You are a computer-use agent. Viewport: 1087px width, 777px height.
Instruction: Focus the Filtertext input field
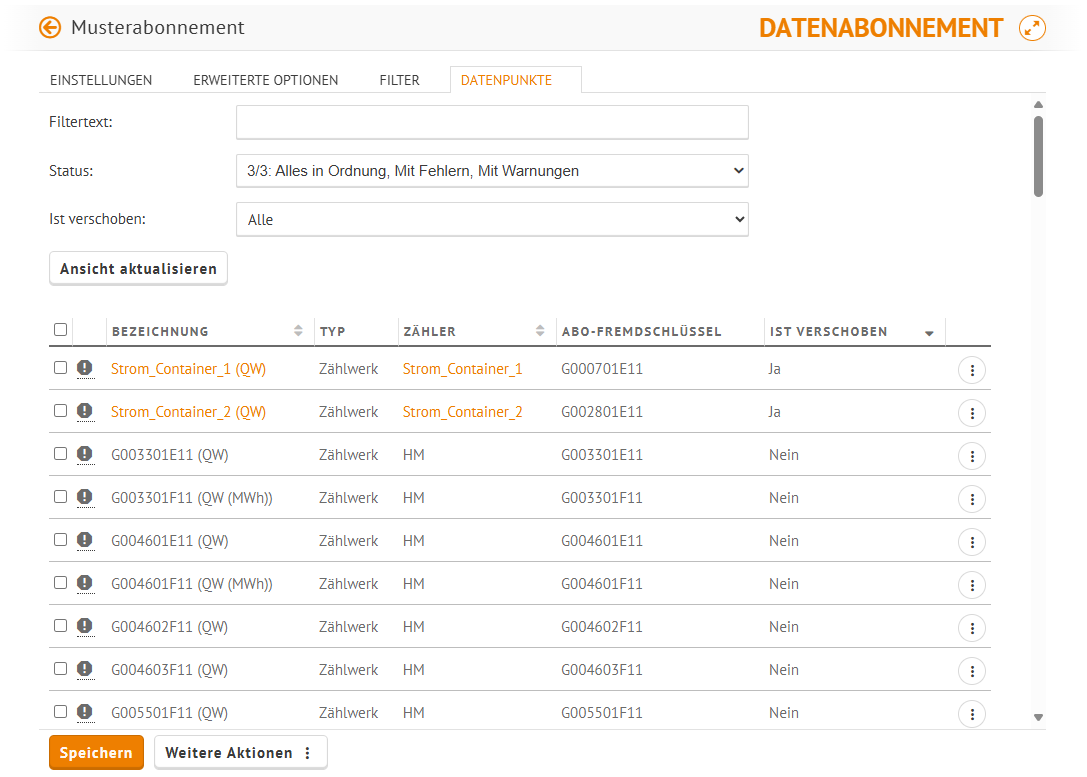click(492, 122)
